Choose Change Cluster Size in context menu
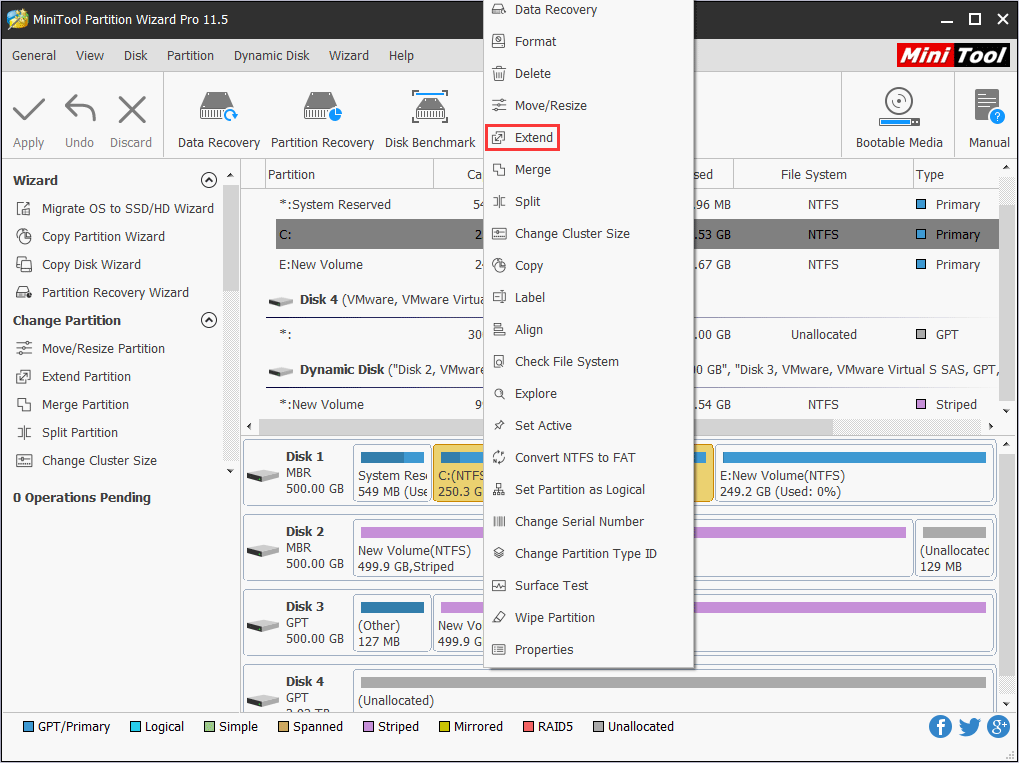1019x763 pixels. [x=588, y=233]
